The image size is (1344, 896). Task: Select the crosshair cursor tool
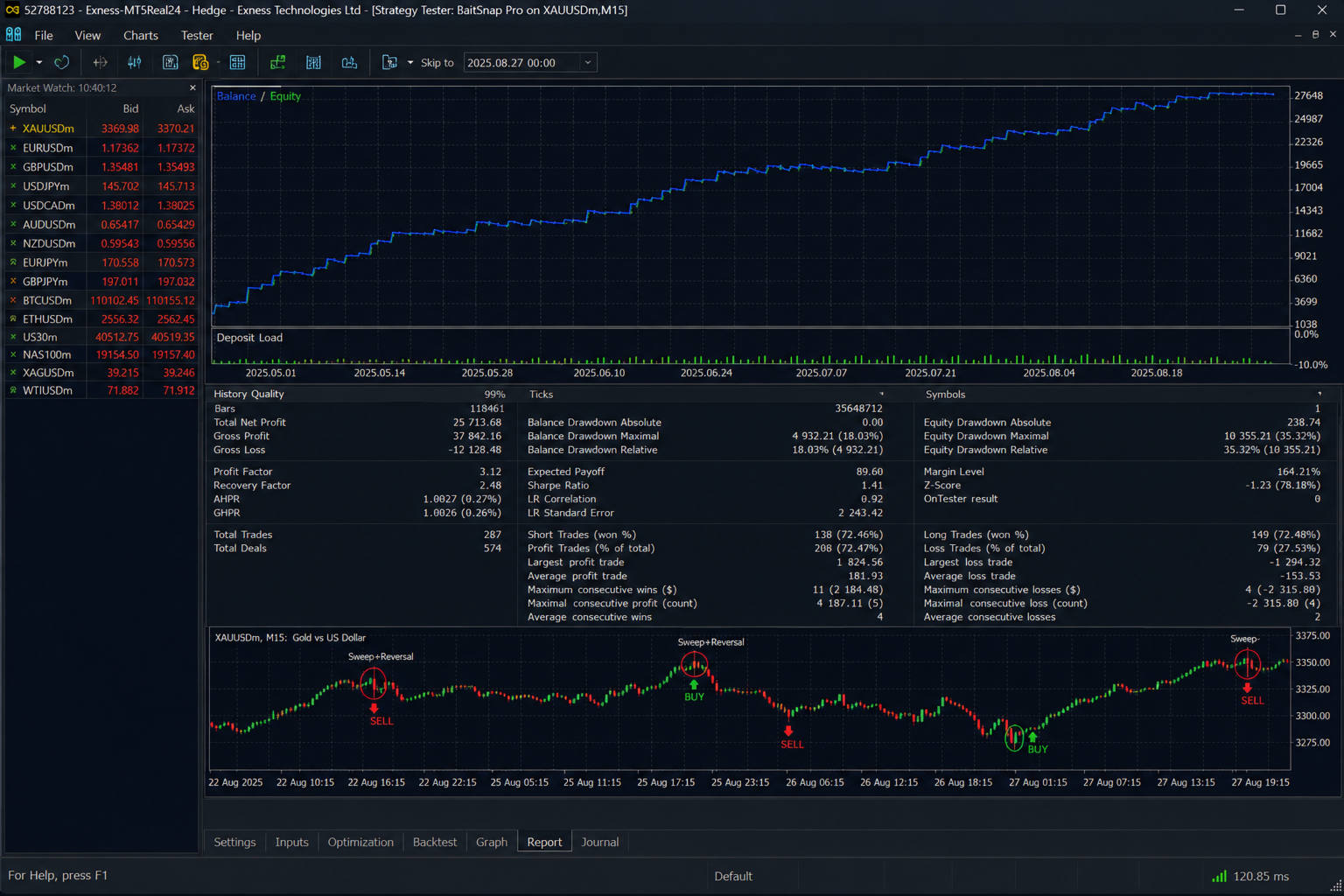[100, 62]
